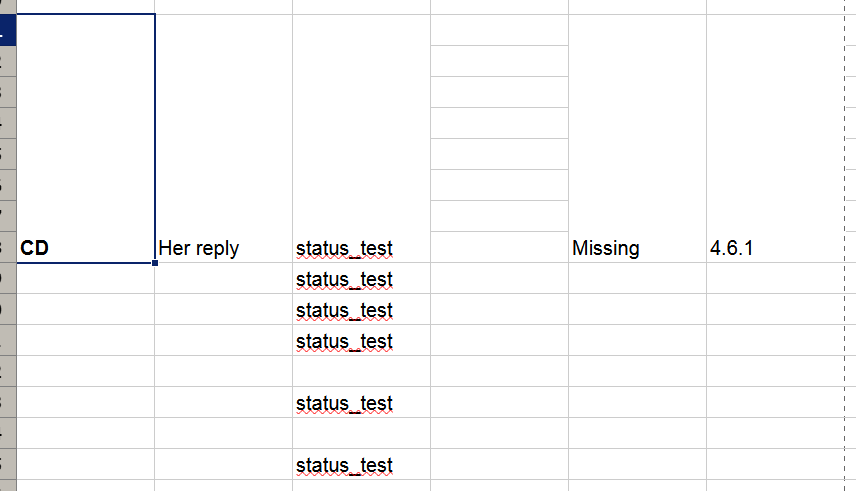
Task: Select the cell containing "Missing"
Action: click(x=637, y=248)
